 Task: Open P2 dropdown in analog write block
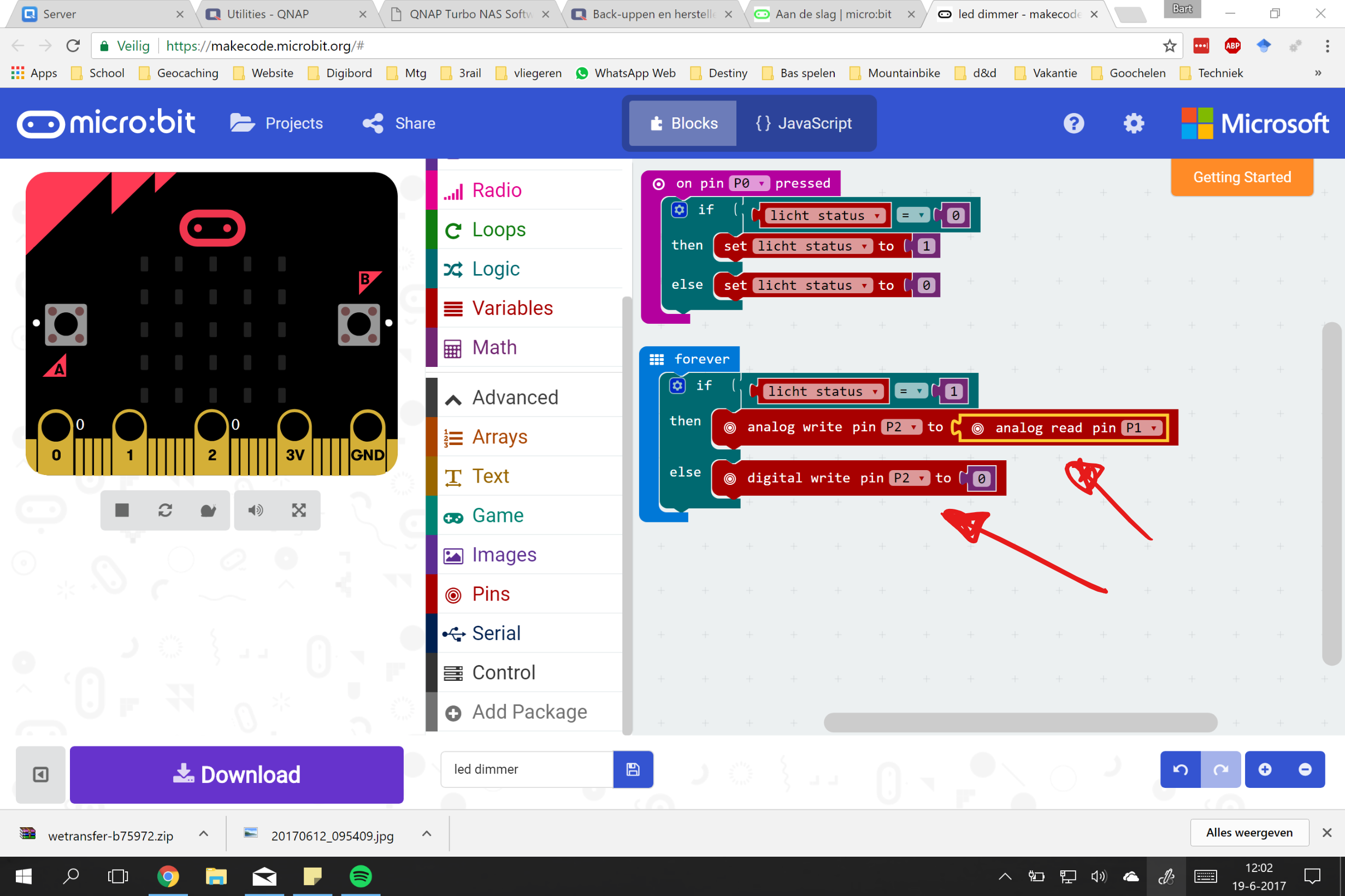(x=901, y=427)
